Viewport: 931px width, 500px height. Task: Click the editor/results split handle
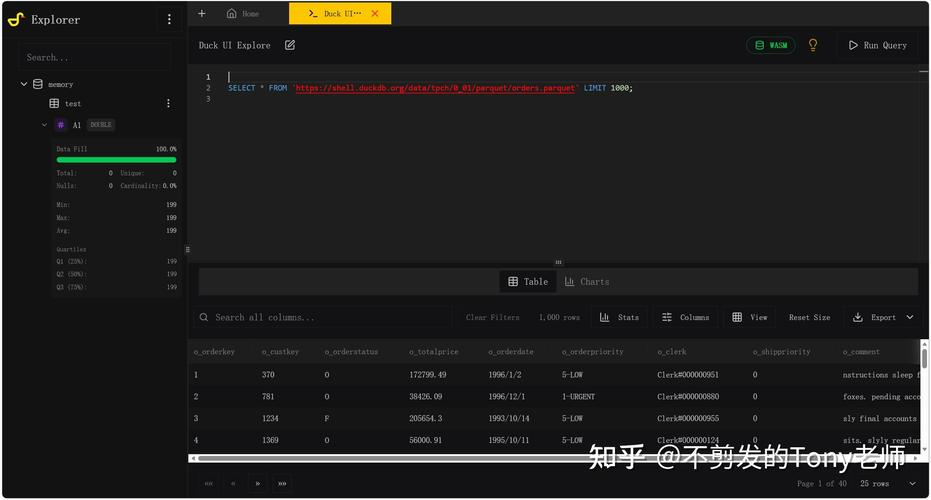(x=558, y=262)
